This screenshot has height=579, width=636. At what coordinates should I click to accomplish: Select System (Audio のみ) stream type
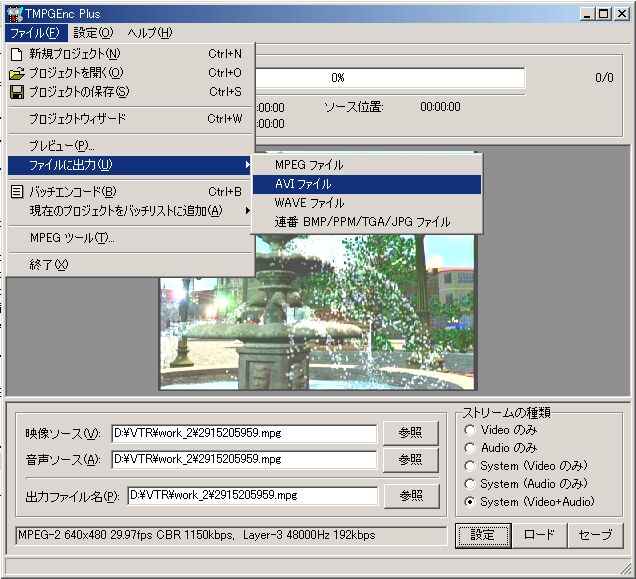tap(526, 484)
